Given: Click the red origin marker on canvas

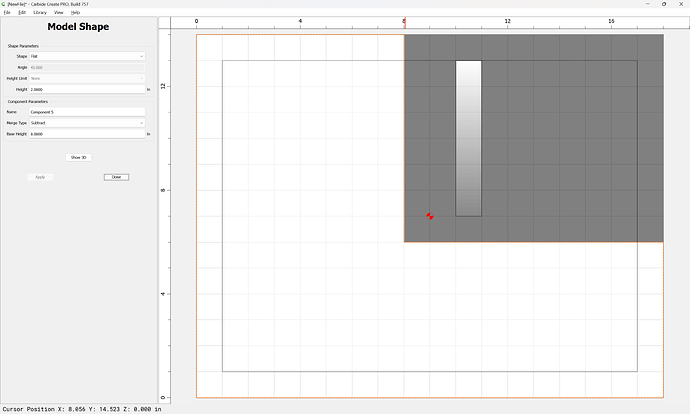Looking at the screenshot, I should point(430,216).
